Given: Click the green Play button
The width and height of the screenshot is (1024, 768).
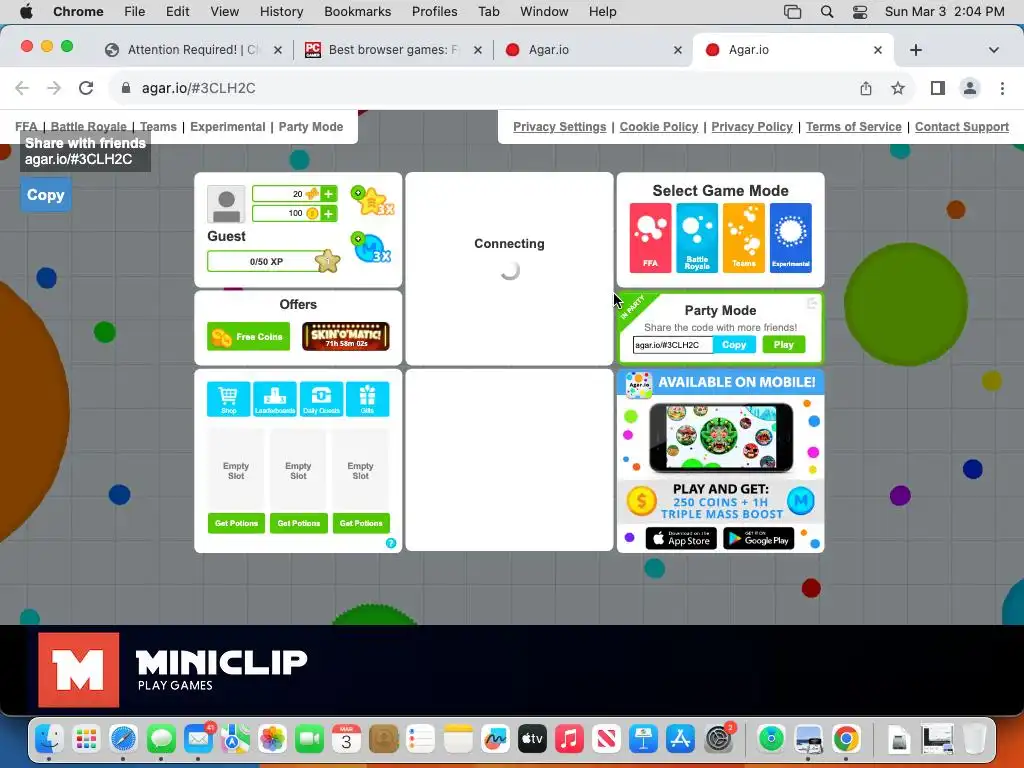Looking at the screenshot, I should [784, 344].
